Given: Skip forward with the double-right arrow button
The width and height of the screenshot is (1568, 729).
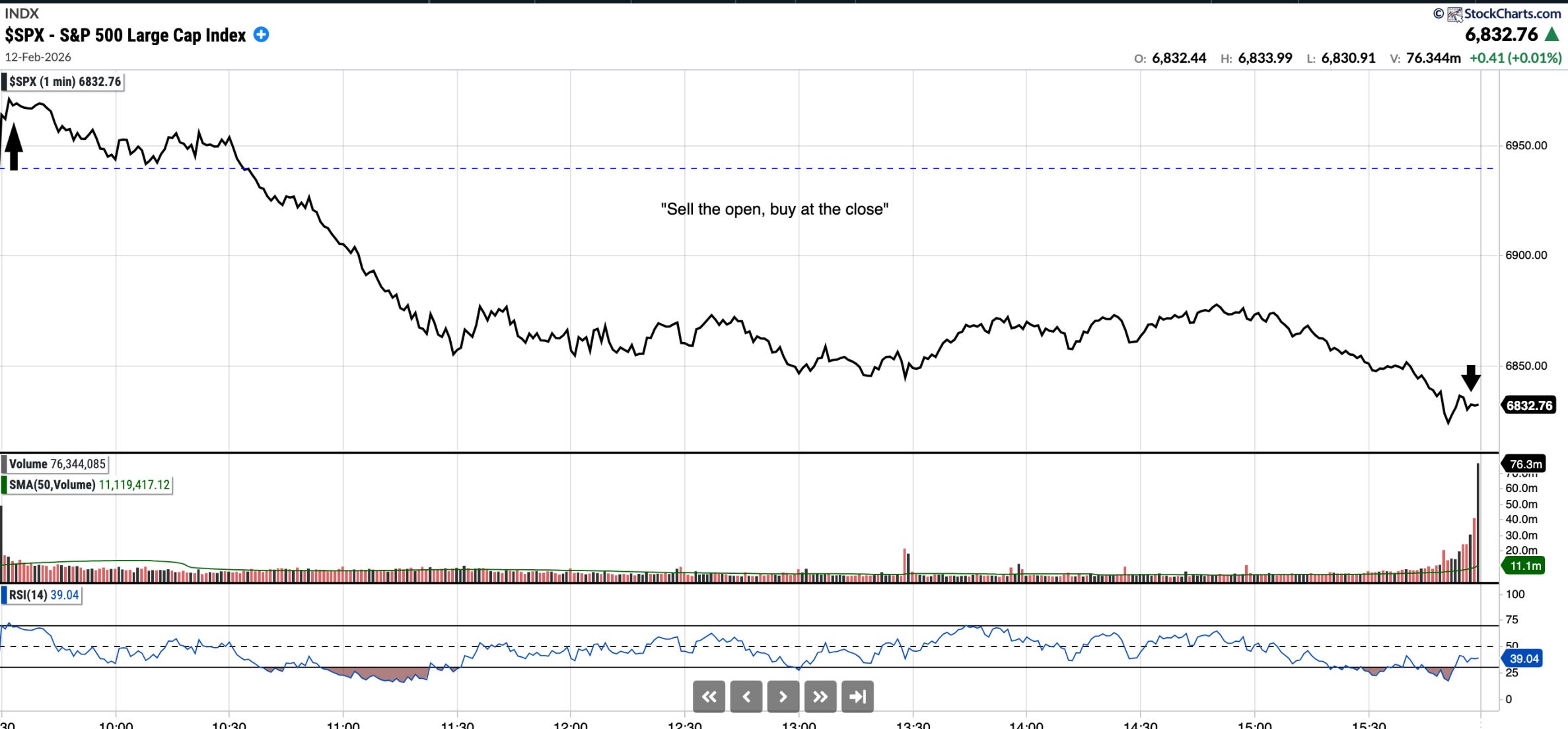Looking at the screenshot, I should coord(820,697).
